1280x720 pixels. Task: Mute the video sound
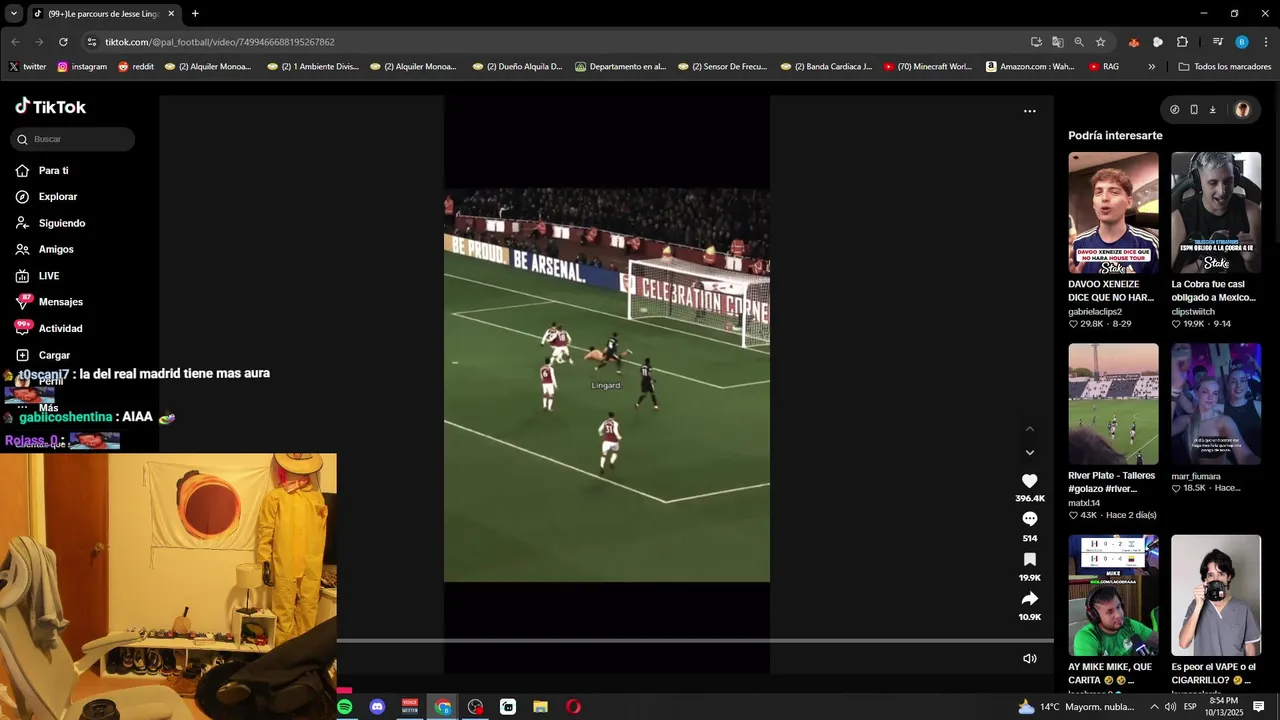click(1029, 658)
